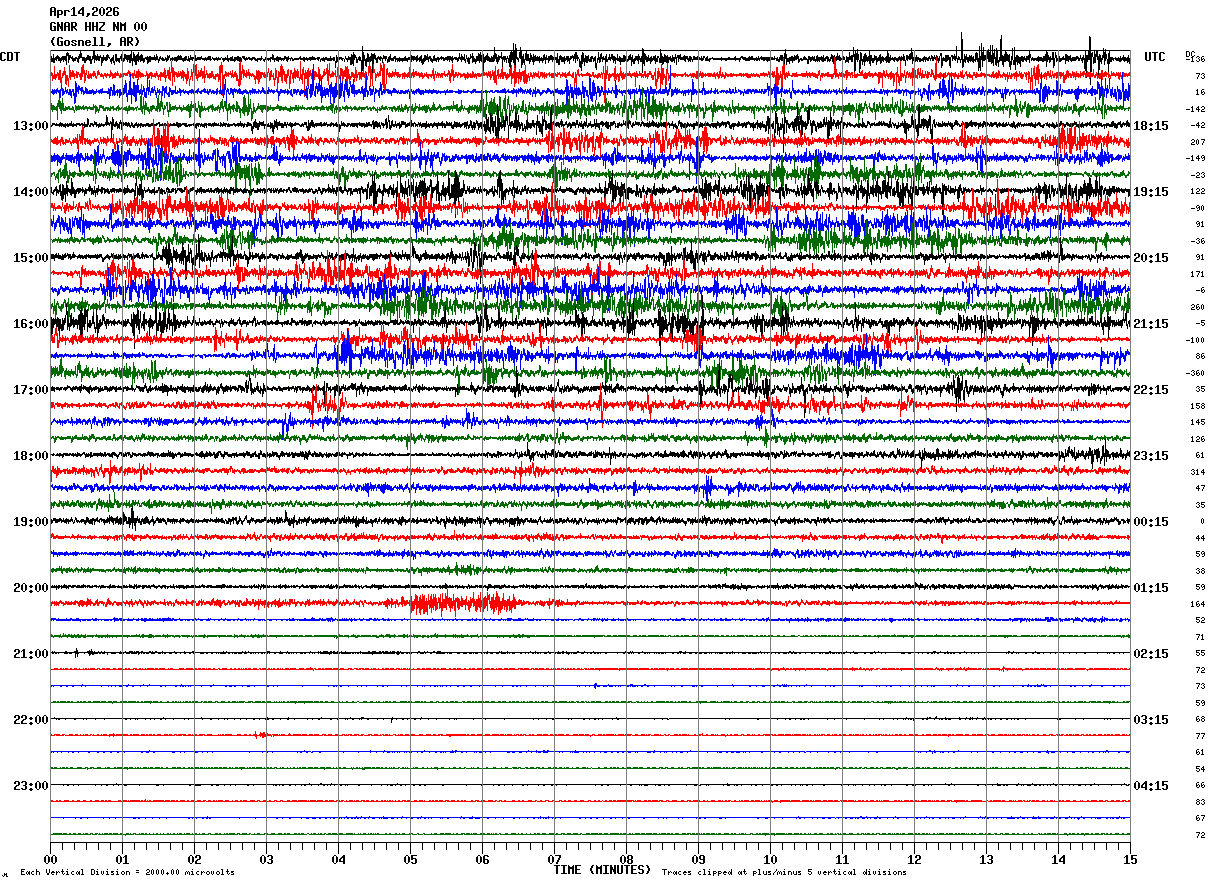Click minute tick label 07 on time axis
The image size is (1210, 886).
tap(554, 860)
